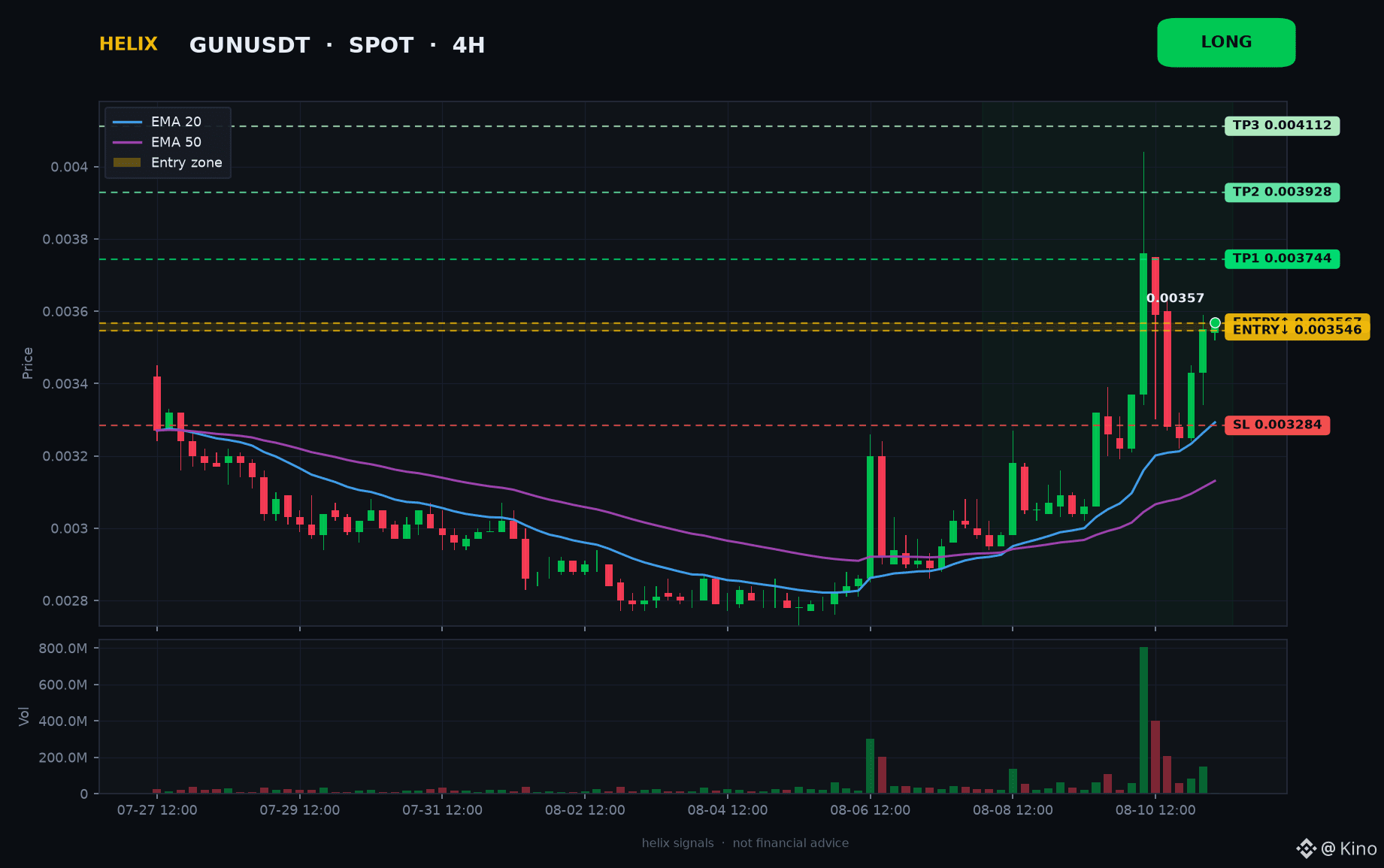Click the tall green candle reaching 0.00376
The image size is (1384, 868).
click(x=1143, y=324)
